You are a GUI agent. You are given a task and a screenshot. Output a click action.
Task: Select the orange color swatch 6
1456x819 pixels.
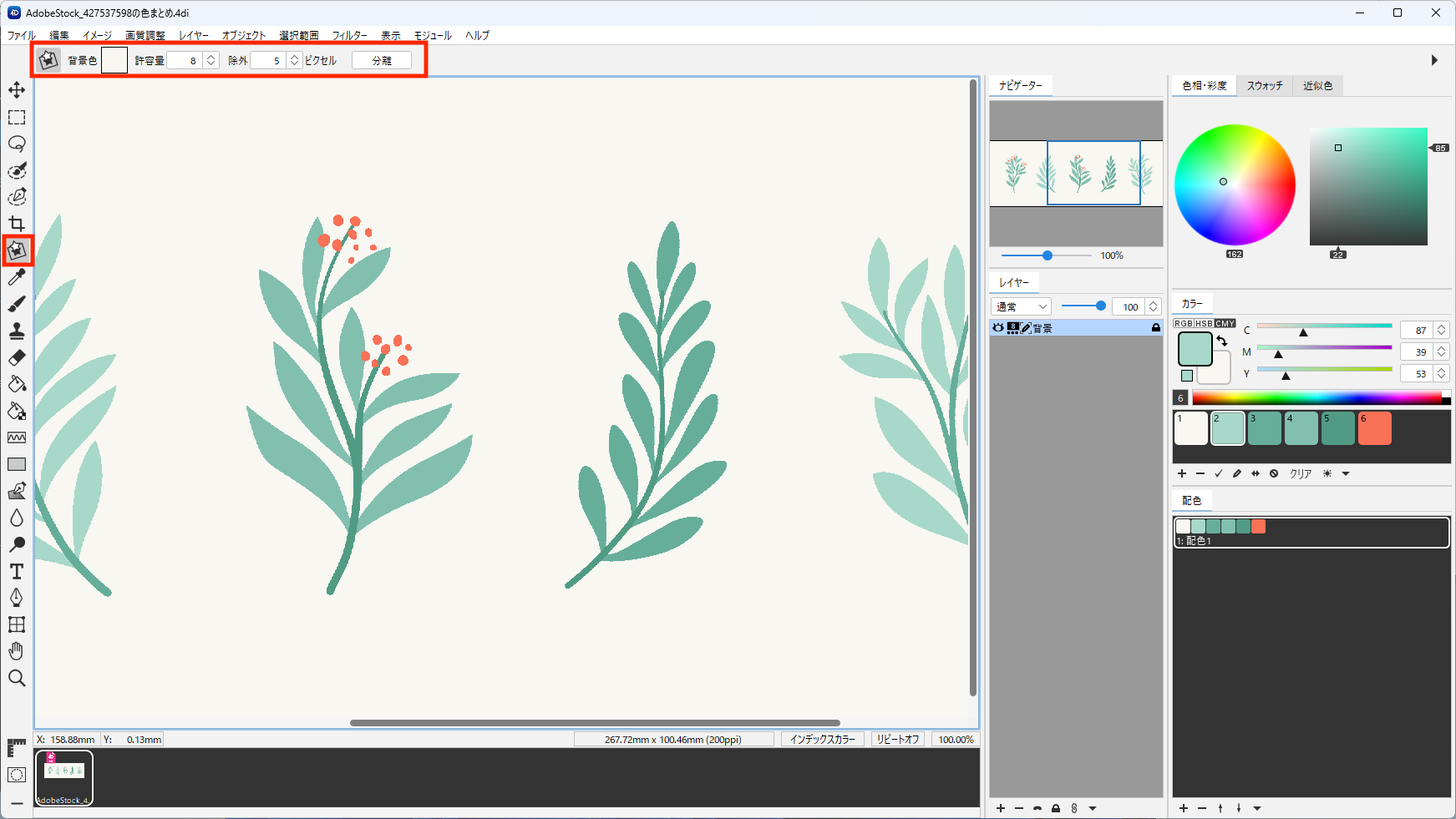point(1375,428)
